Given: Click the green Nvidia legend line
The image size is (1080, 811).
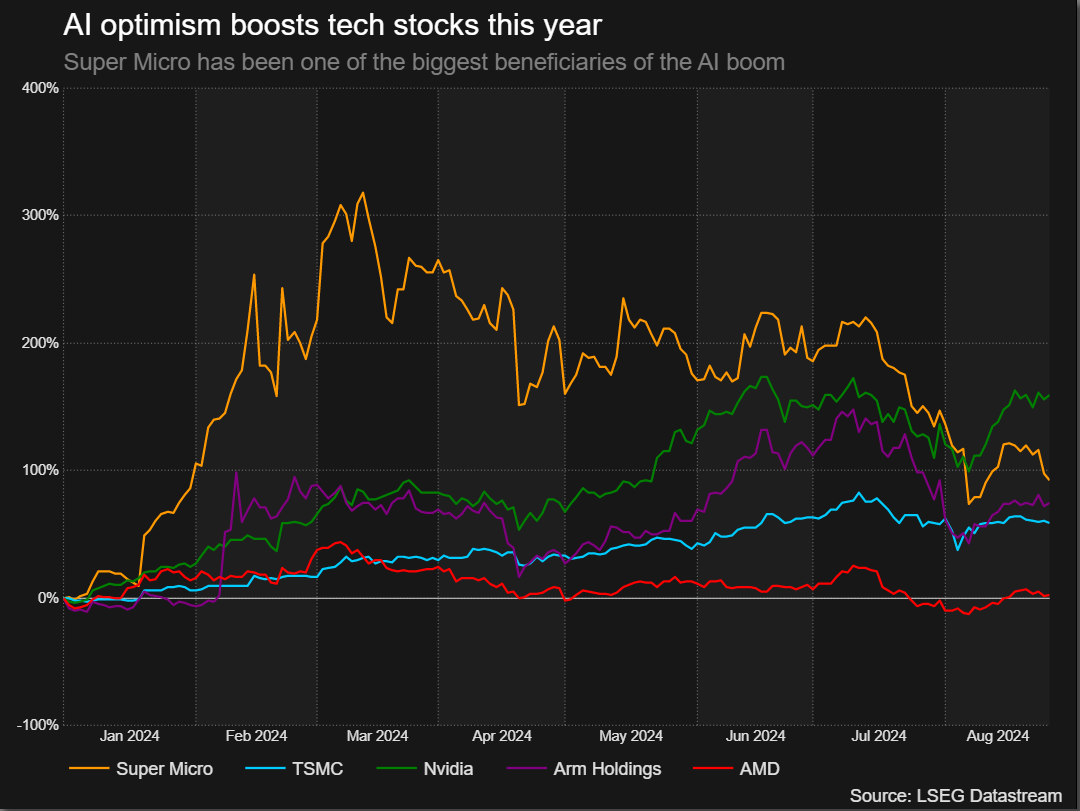Looking at the screenshot, I should point(396,768).
